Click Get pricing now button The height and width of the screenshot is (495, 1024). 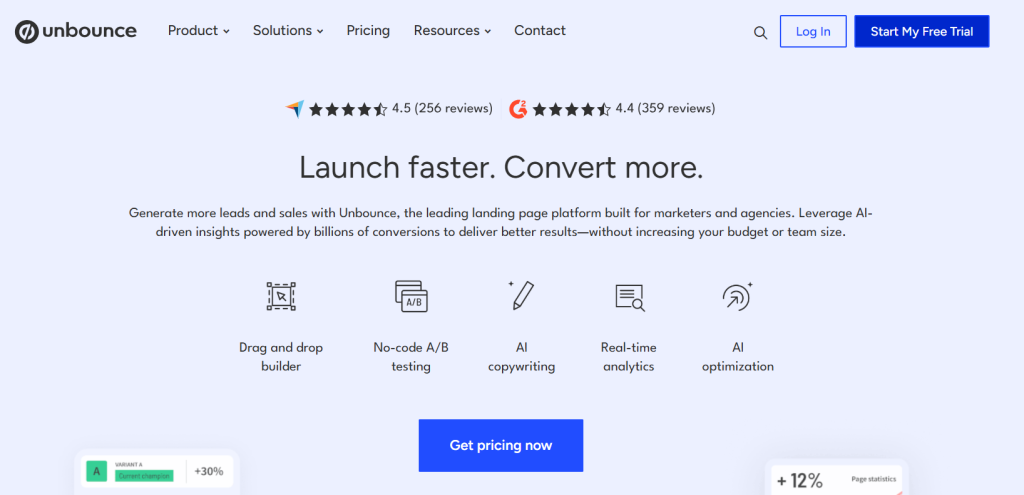pyautogui.click(x=501, y=445)
